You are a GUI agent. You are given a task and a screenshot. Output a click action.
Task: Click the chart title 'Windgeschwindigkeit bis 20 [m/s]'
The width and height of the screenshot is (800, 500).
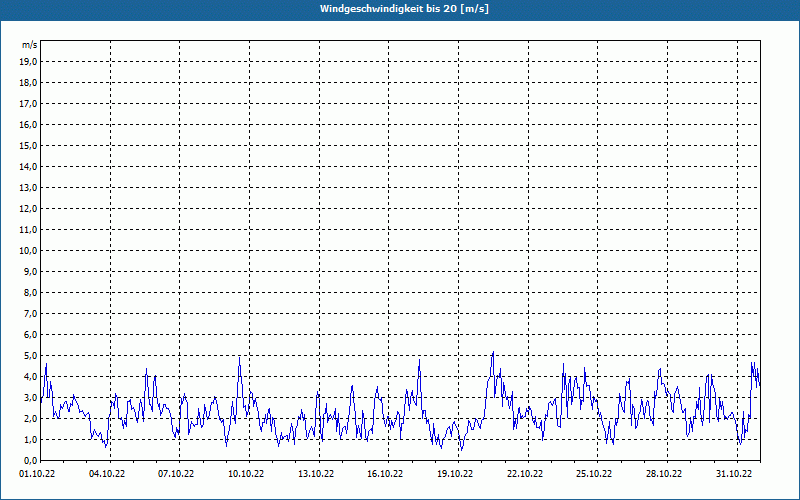click(404, 9)
